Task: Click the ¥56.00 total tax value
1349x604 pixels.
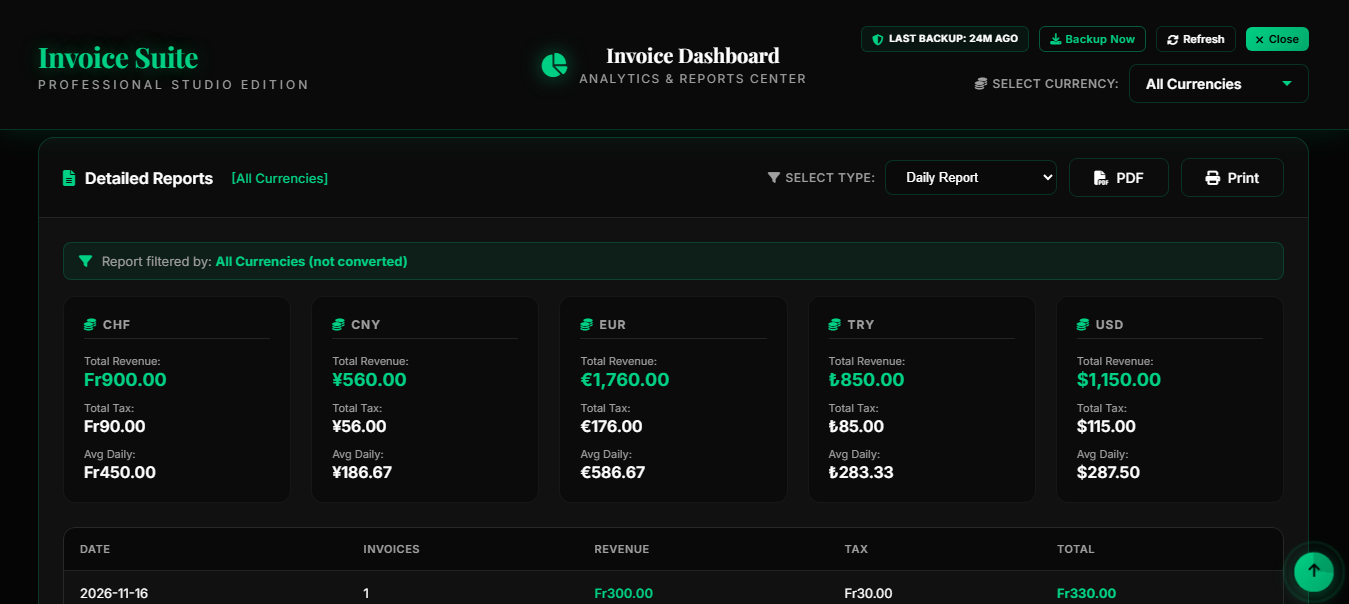Action: click(x=359, y=426)
